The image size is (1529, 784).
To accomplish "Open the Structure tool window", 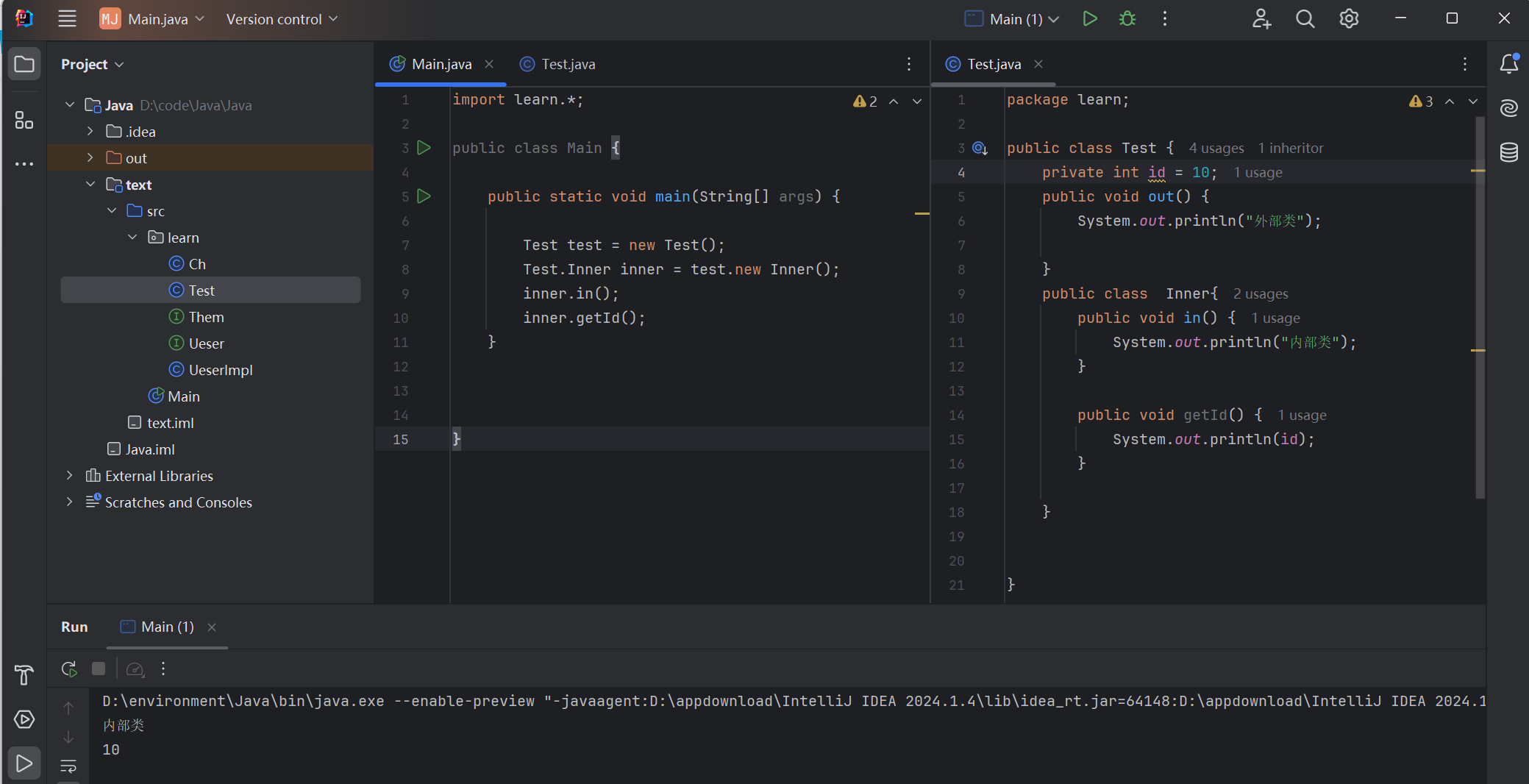I will click(24, 120).
